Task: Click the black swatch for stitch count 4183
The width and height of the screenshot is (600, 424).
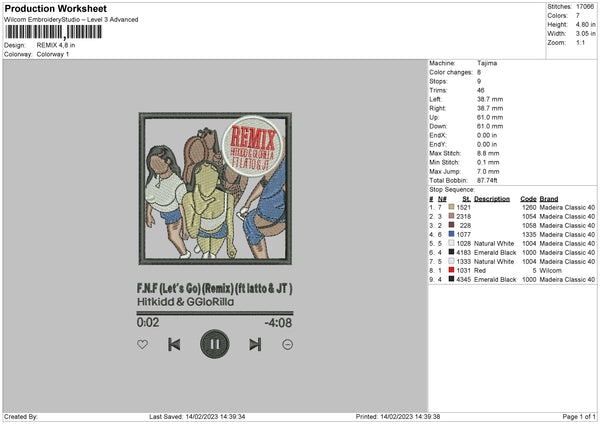Action: point(451,252)
